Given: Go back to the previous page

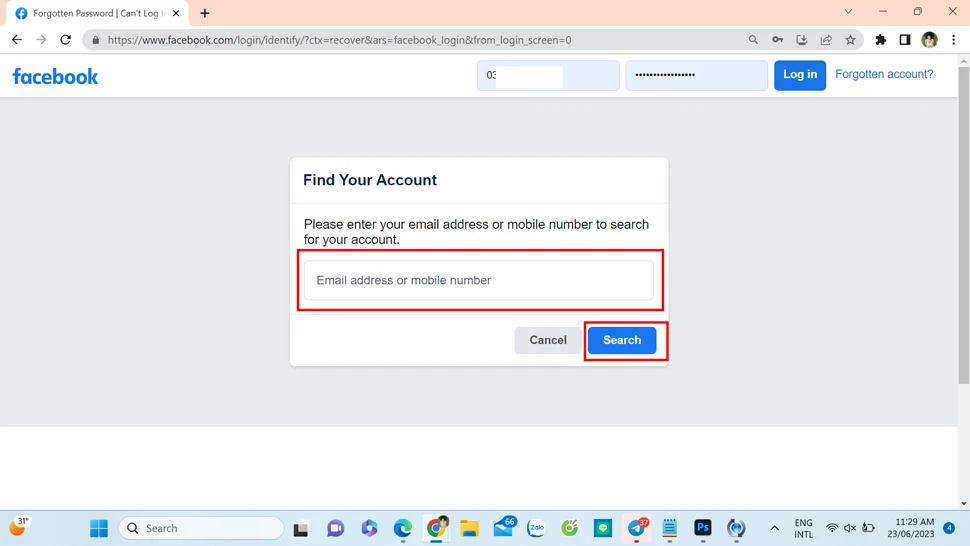Looking at the screenshot, I should click(x=17, y=40).
